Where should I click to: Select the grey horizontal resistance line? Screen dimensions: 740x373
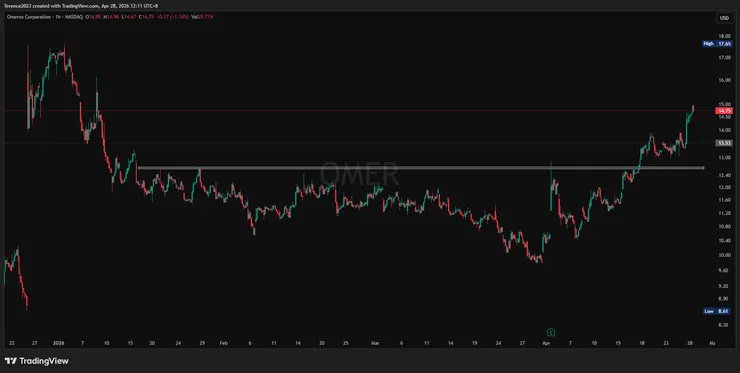pos(420,167)
